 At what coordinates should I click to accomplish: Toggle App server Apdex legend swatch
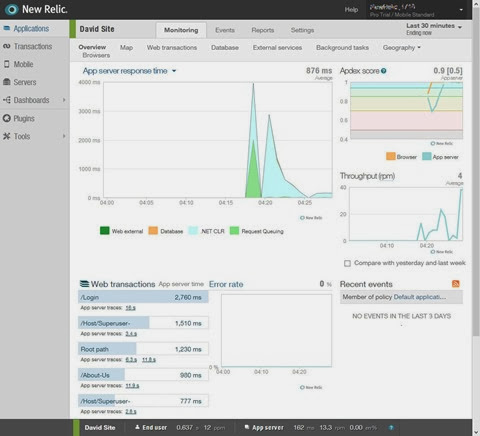pyautogui.click(x=427, y=156)
